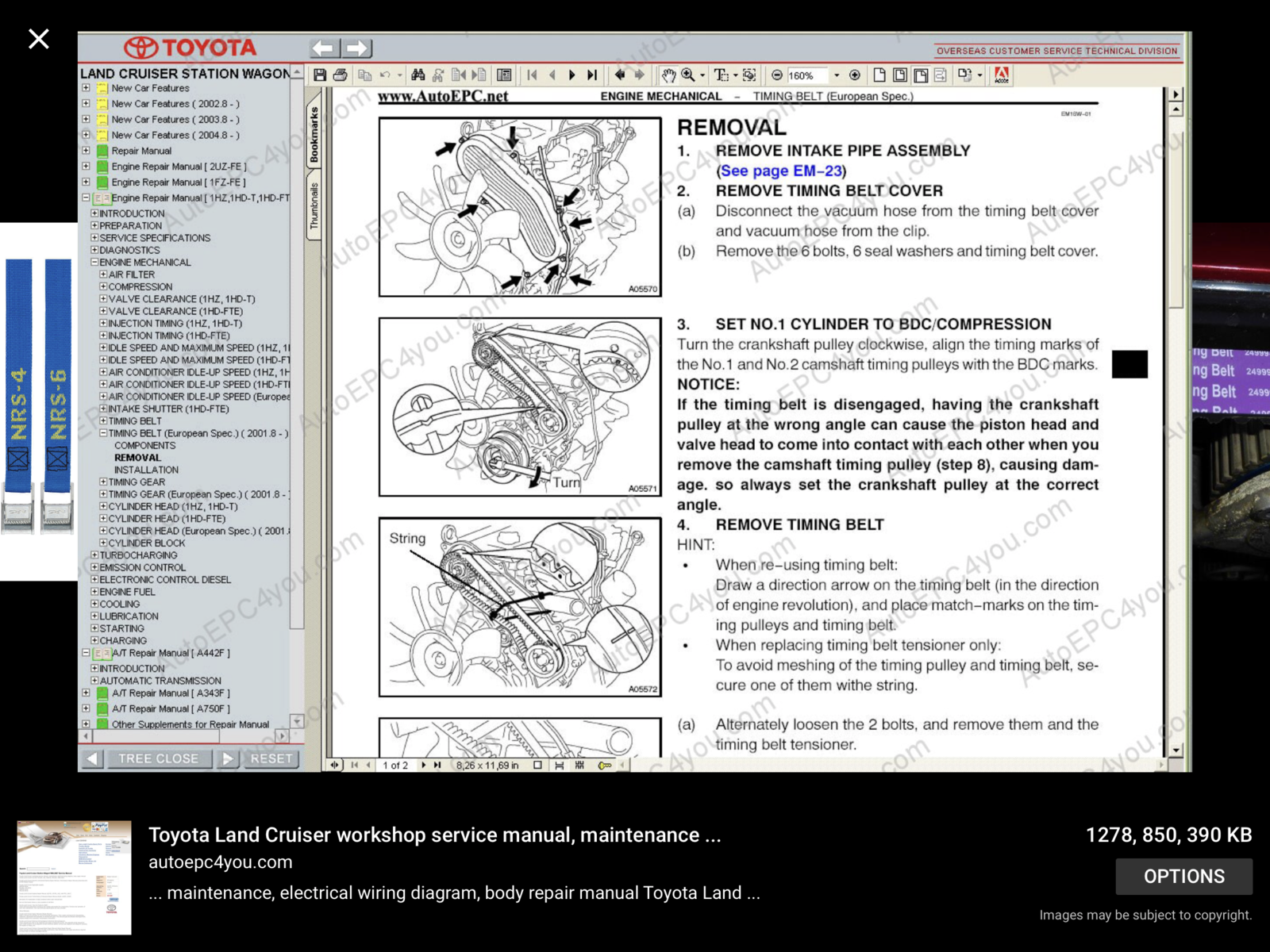Image resolution: width=1270 pixels, height=952 pixels.
Task: Set Fit Width page view icon
Action: tap(921, 75)
